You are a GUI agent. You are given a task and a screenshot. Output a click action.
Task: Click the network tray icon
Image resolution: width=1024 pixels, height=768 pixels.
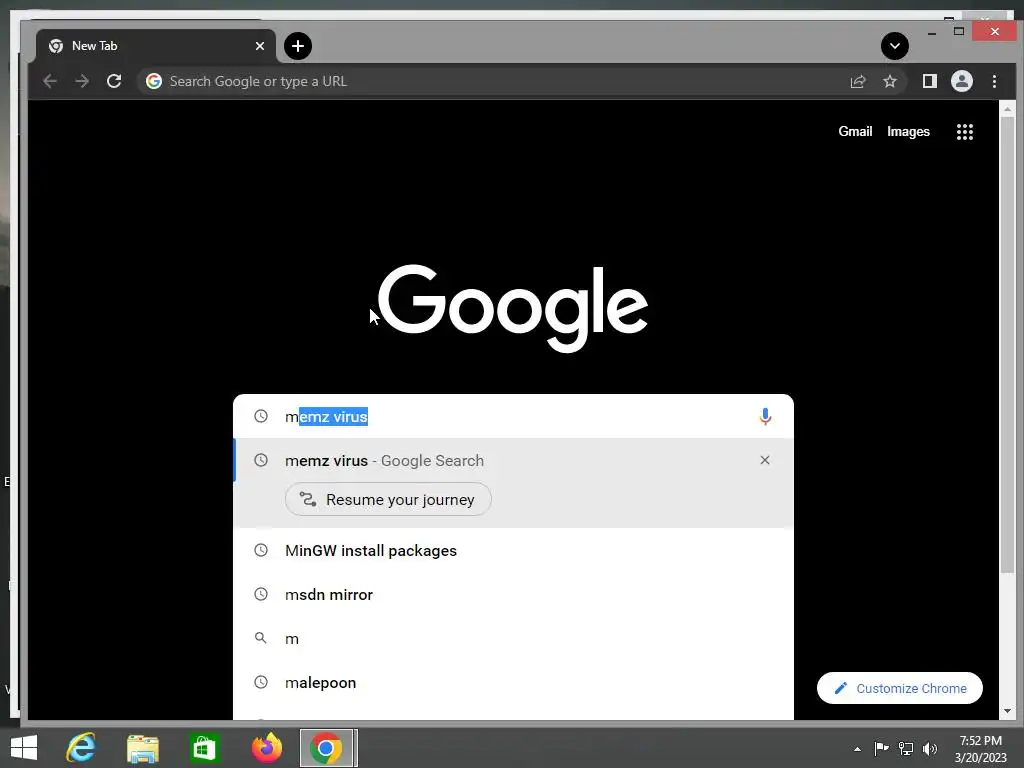pos(906,748)
